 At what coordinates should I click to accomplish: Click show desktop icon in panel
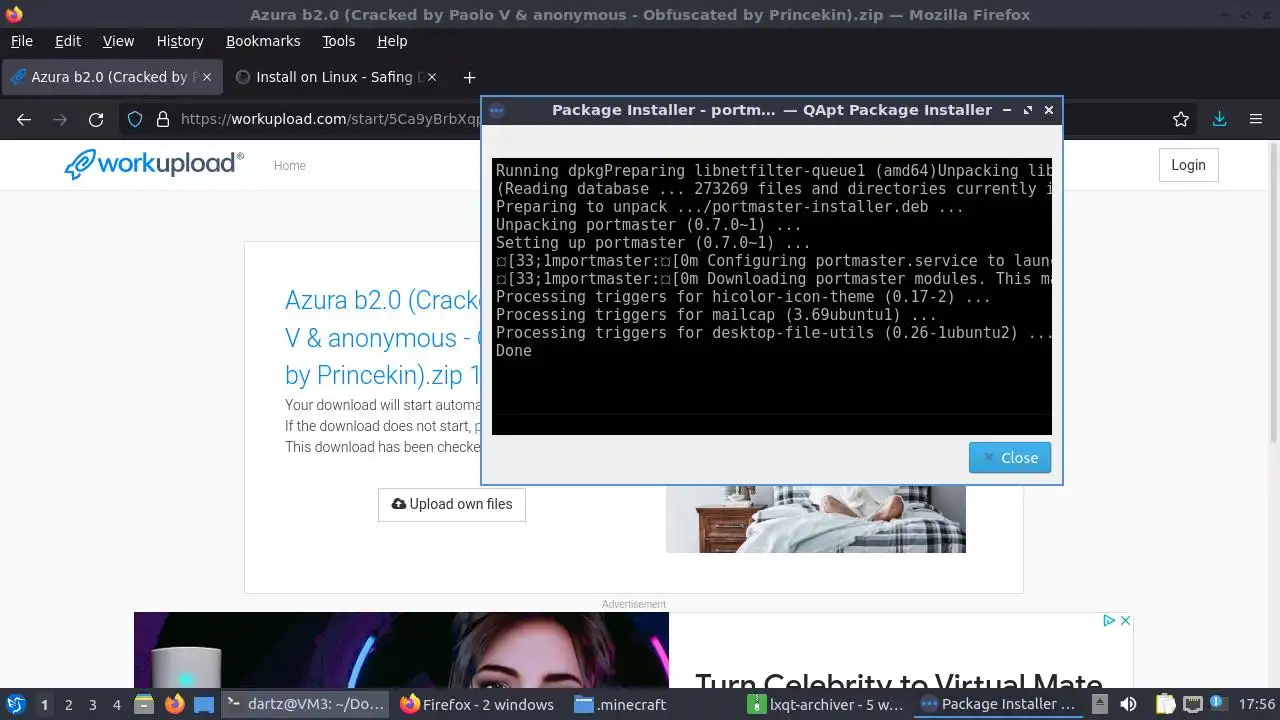(x=204, y=704)
